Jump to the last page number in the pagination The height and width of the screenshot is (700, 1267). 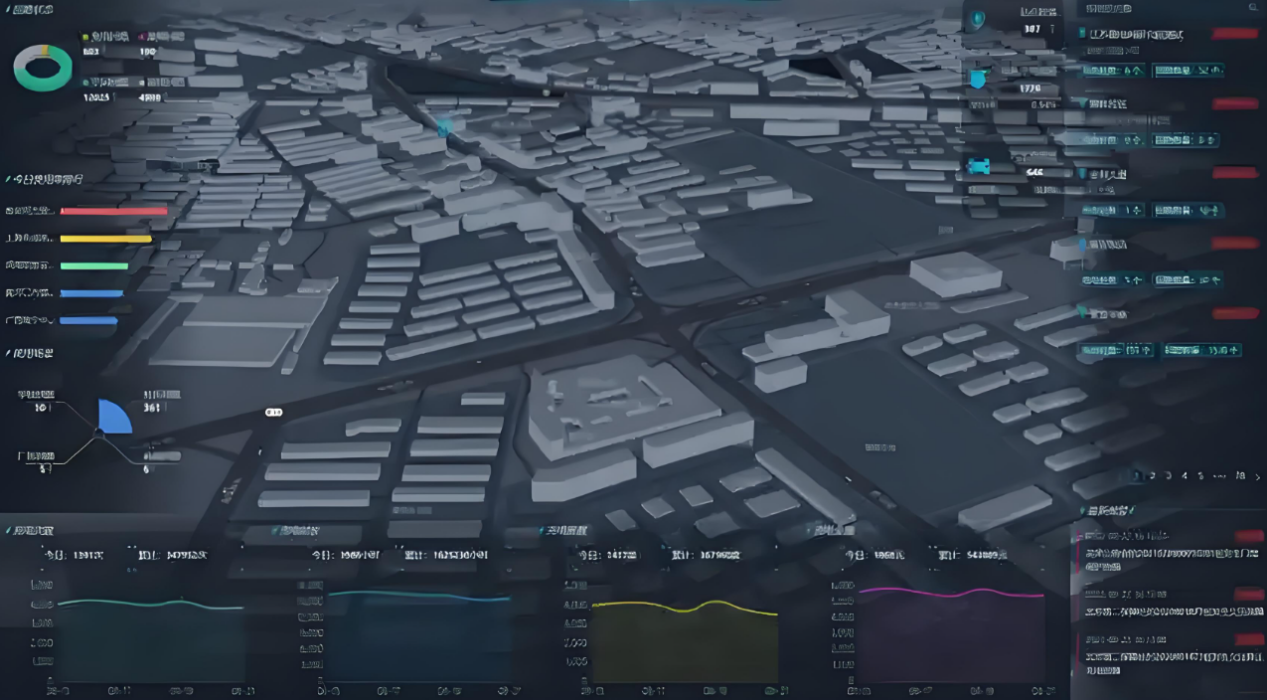(x=1240, y=476)
